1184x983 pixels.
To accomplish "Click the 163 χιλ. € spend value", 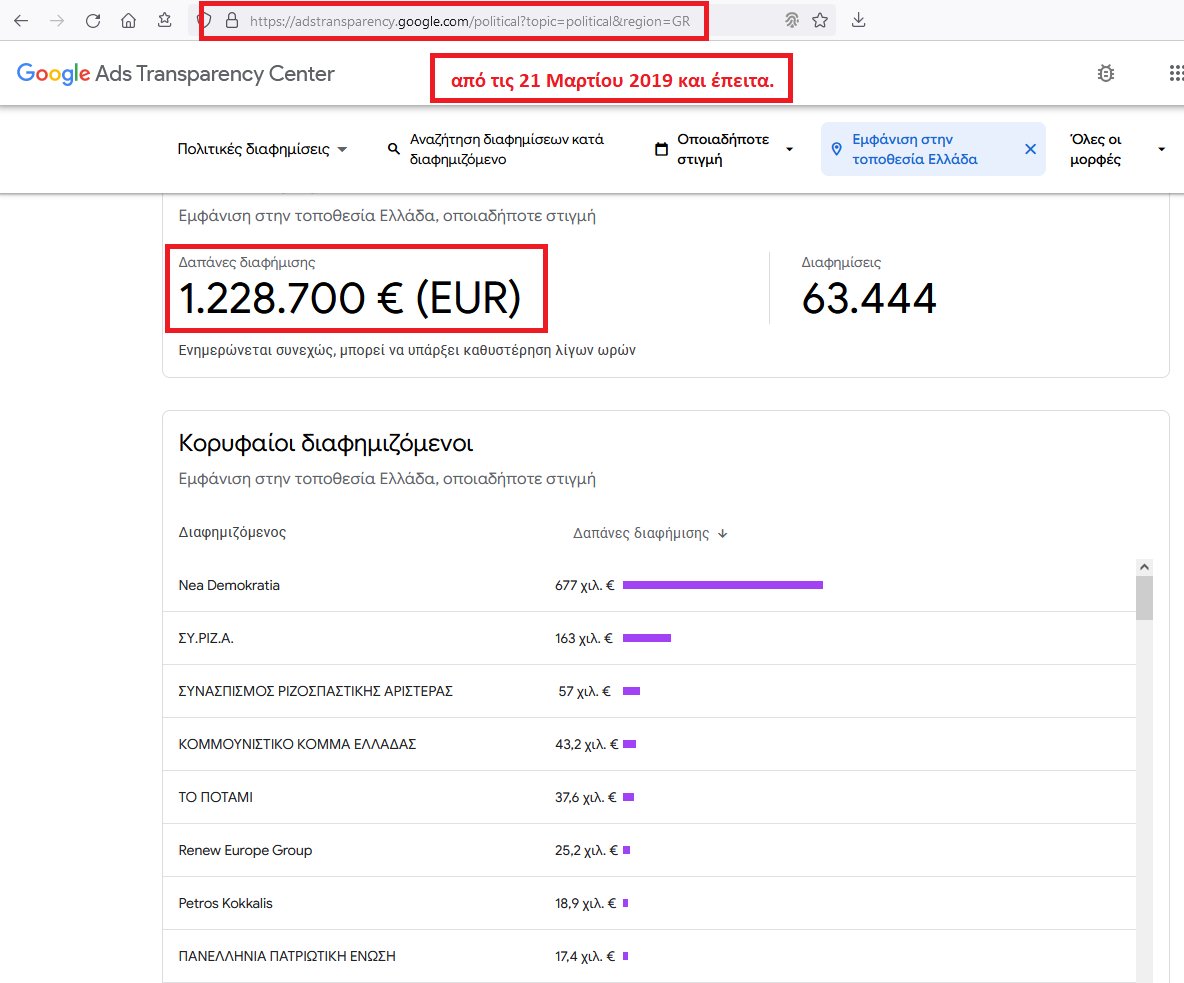I will tap(584, 638).
